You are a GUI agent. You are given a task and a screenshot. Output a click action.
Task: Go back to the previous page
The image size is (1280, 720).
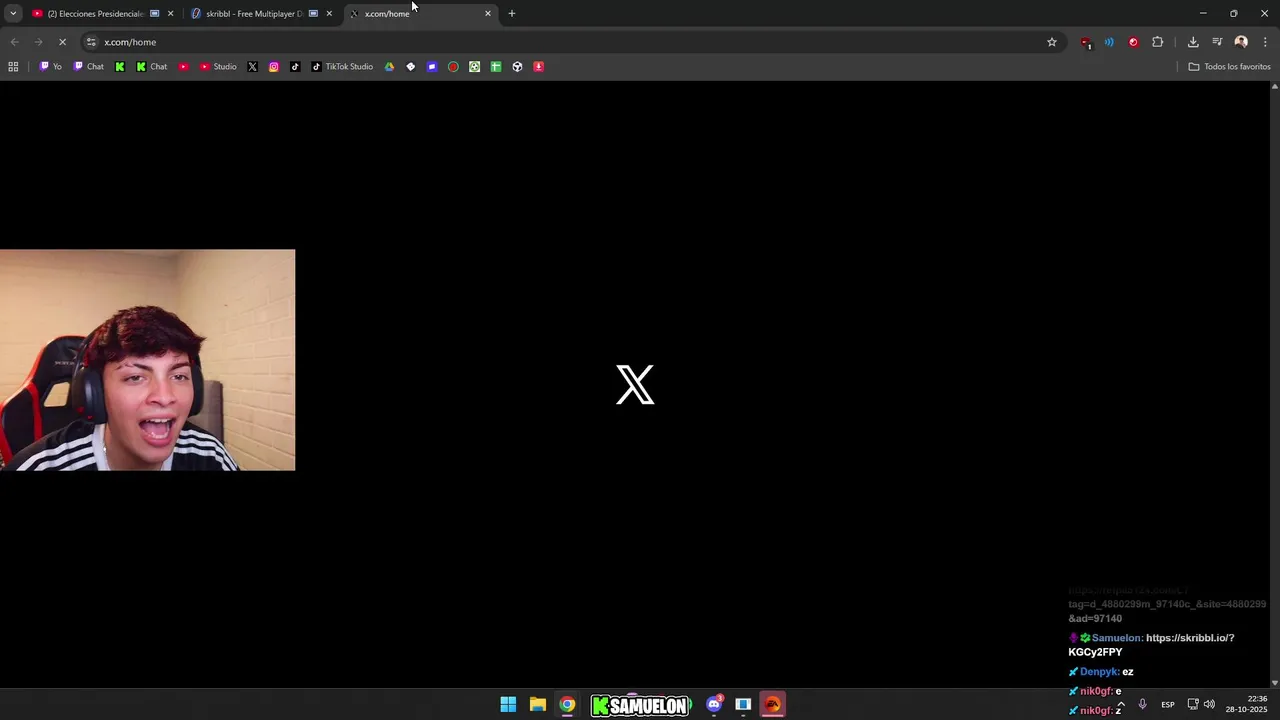(14, 42)
